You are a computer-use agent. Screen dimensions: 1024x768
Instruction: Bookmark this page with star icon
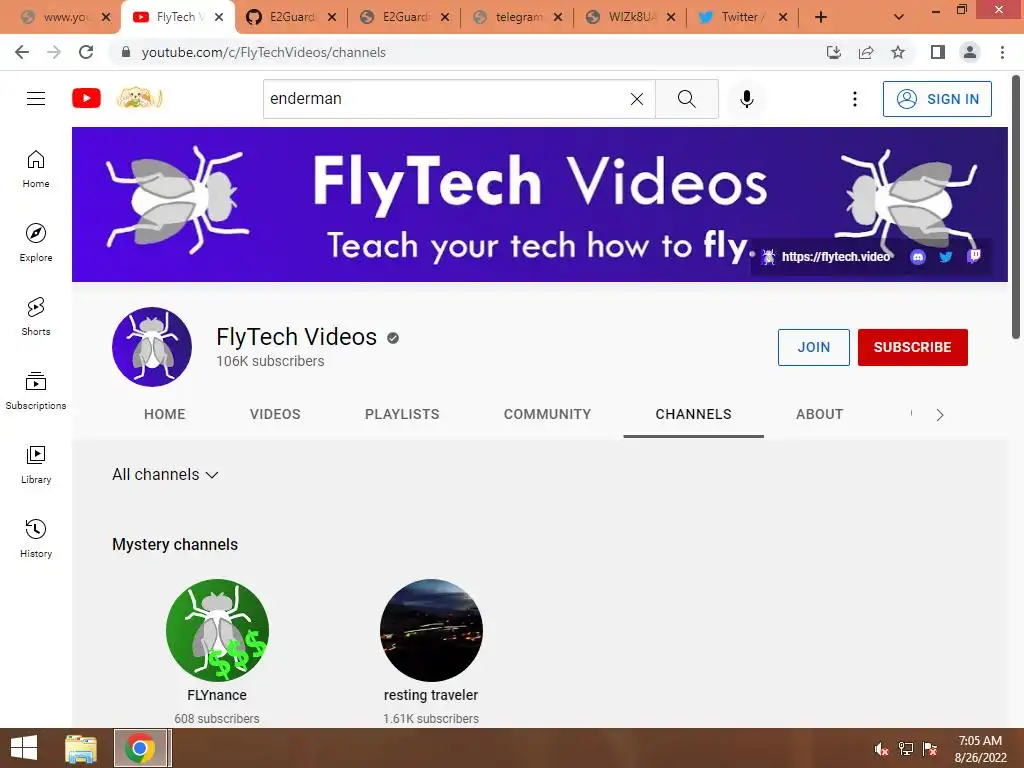click(898, 52)
